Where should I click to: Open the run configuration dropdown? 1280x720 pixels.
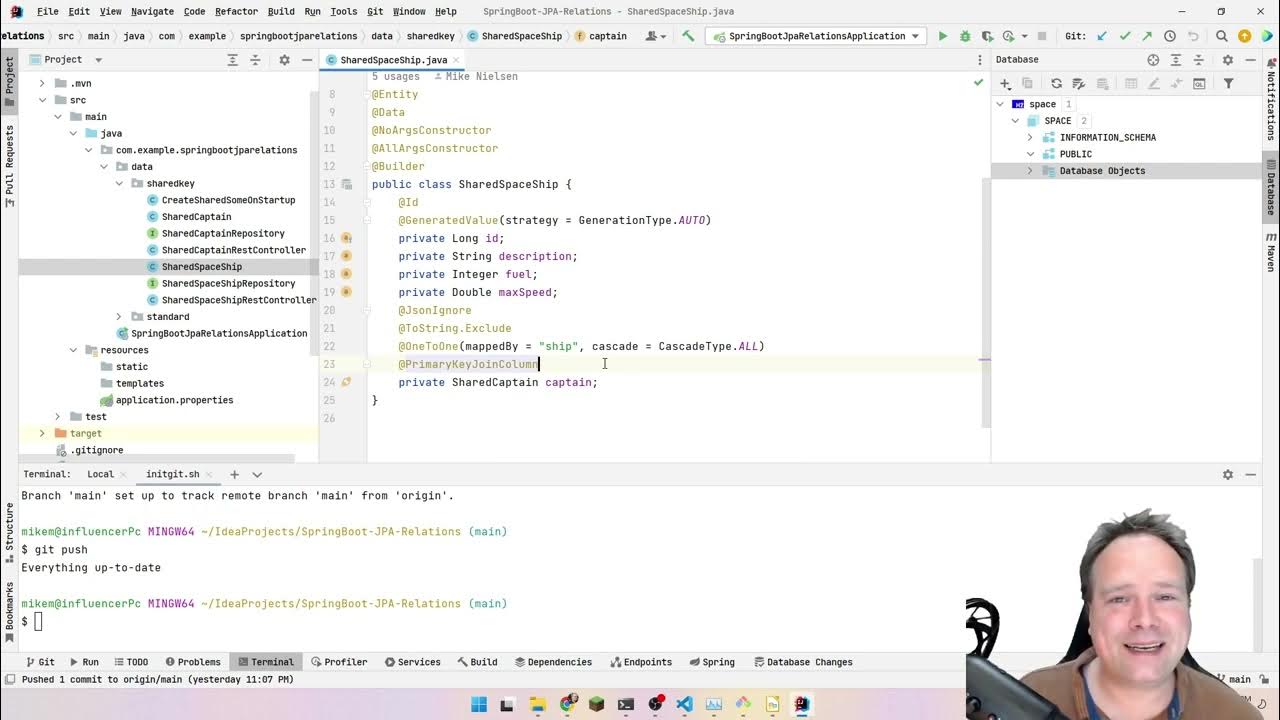coord(815,36)
